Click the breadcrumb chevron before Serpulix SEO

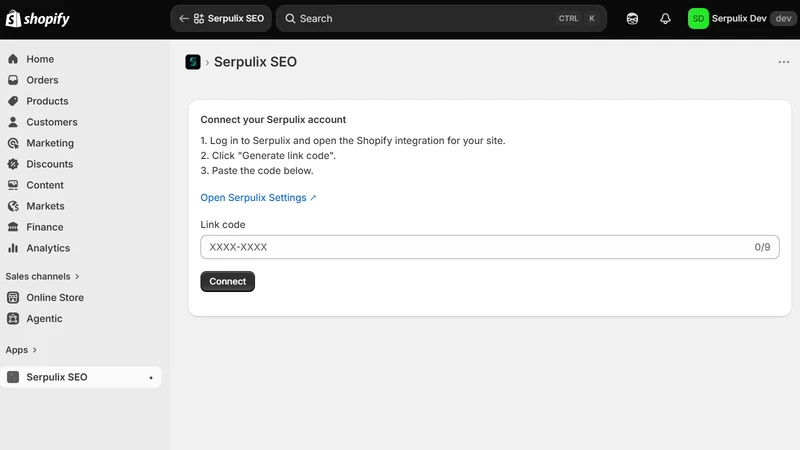click(x=207, y=63)
